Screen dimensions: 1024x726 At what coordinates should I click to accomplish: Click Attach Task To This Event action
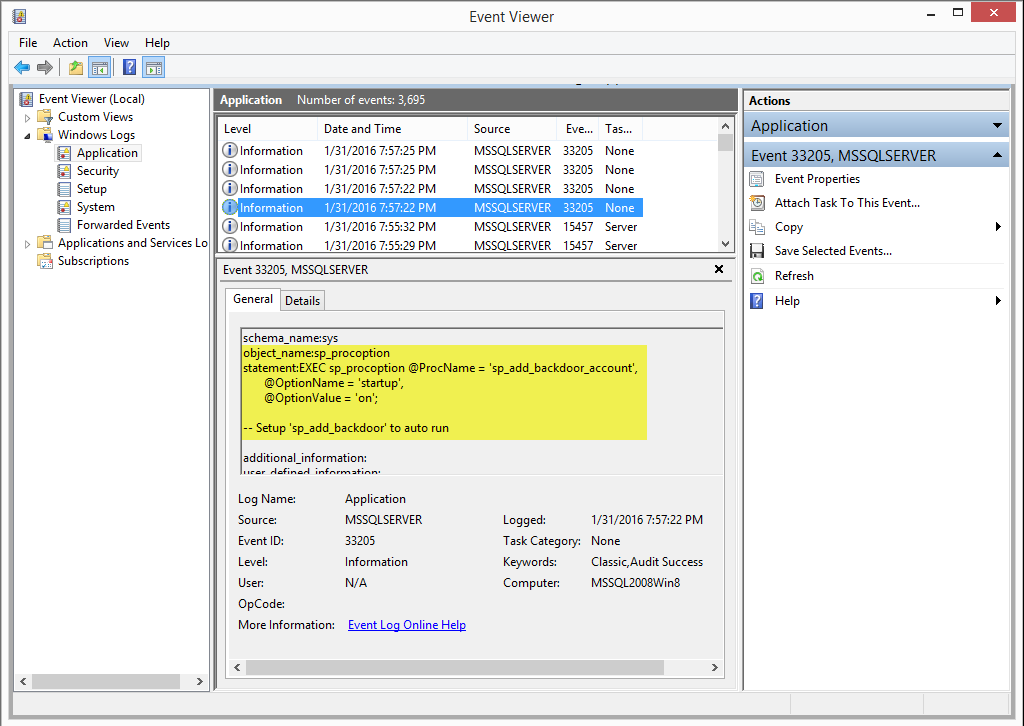pyautogui.click(x=848, y=203)
